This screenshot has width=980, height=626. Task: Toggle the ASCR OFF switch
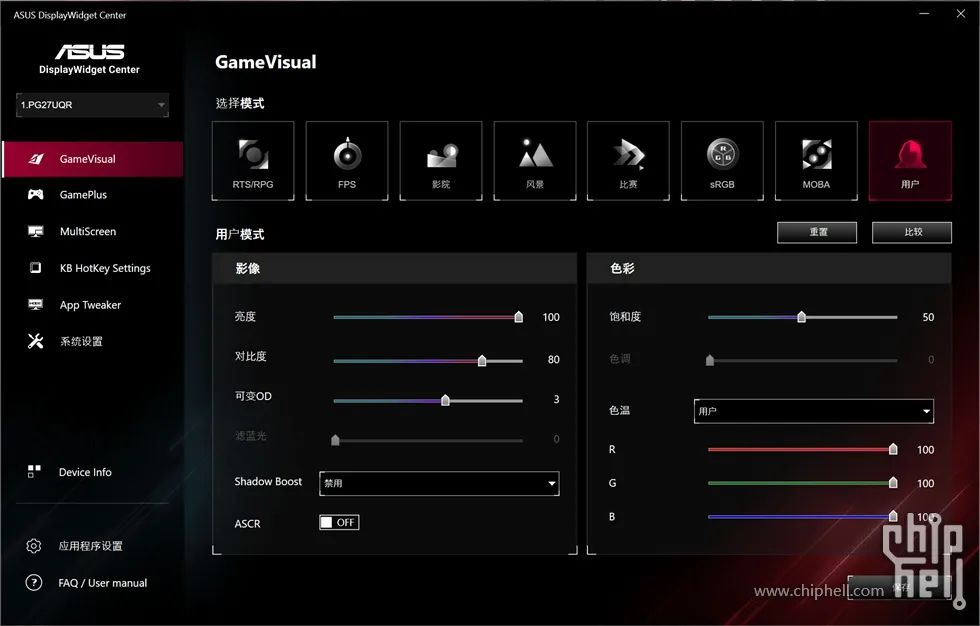click(x=339, y=522)
